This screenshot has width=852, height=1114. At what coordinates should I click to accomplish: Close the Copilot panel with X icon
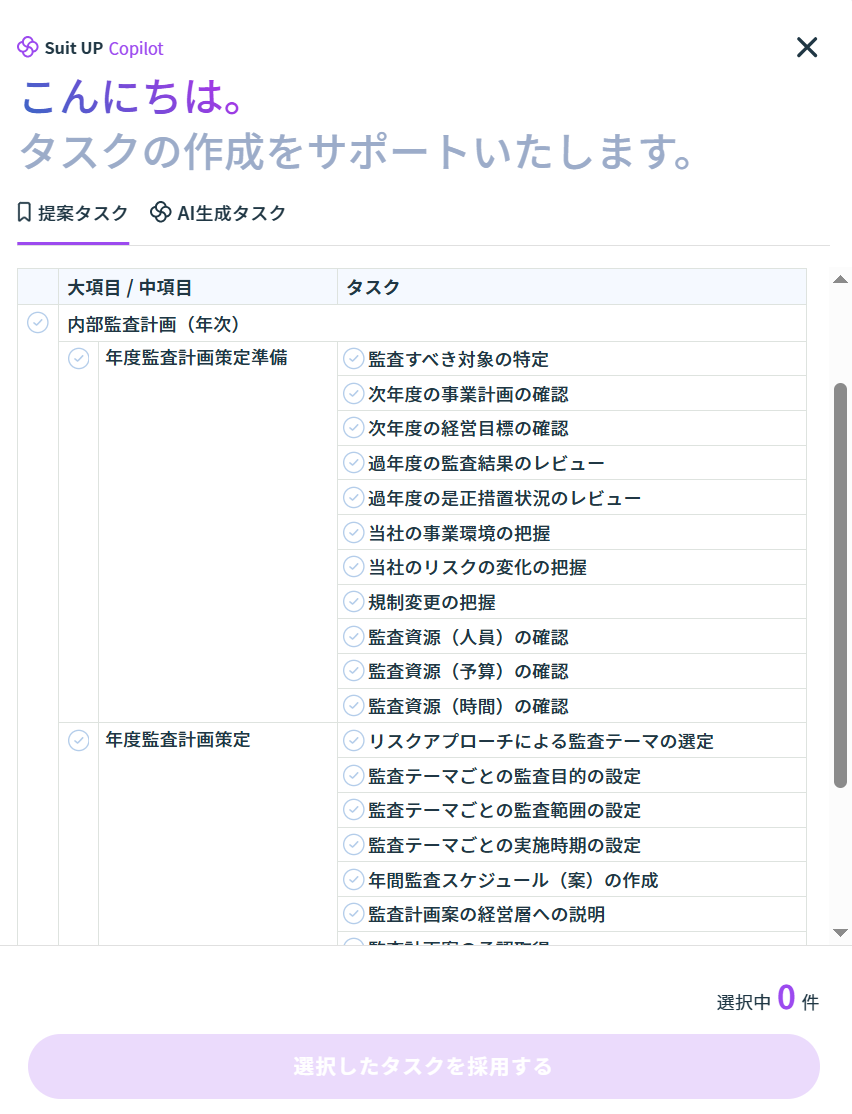(806, 47)
